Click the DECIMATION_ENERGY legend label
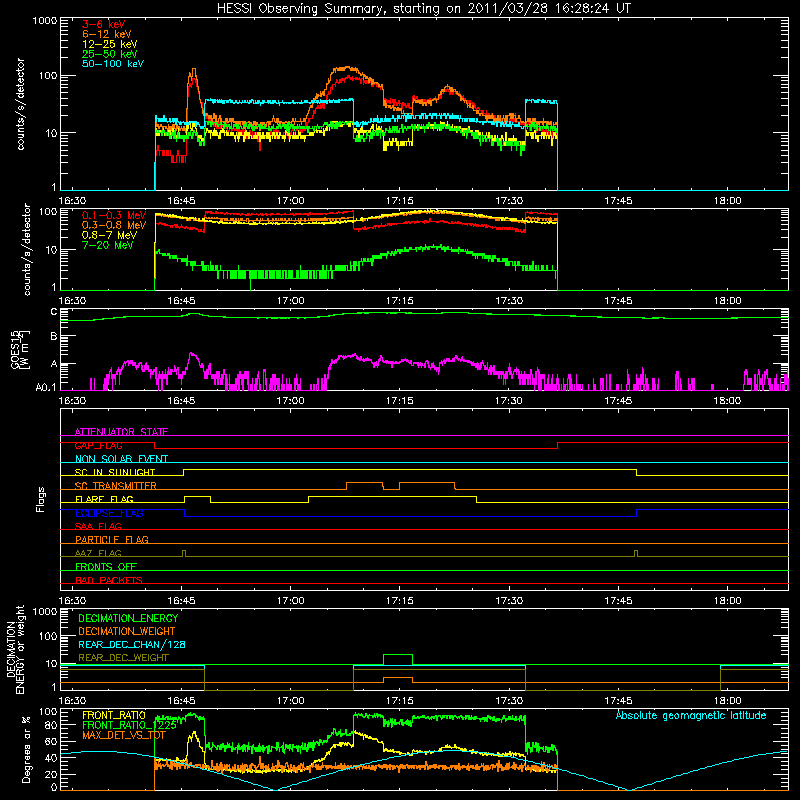Image resolution: width=800 pixels, height=800 pixels. (x=128, y=618)
